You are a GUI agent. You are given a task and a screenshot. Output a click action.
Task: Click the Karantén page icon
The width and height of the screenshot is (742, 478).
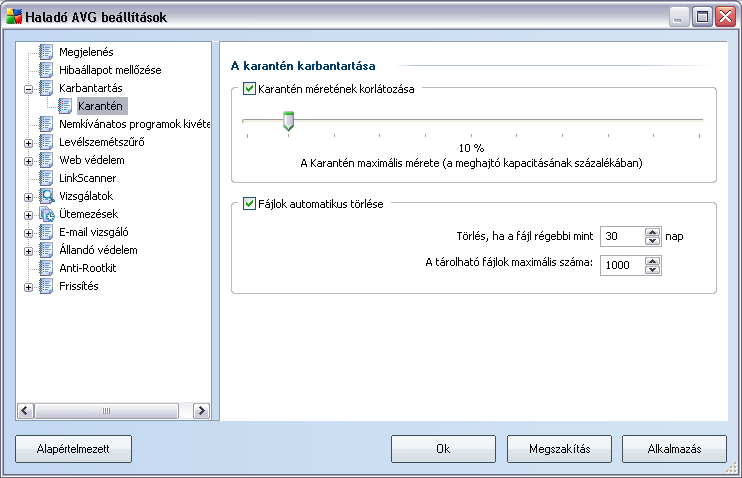[65, 106]
